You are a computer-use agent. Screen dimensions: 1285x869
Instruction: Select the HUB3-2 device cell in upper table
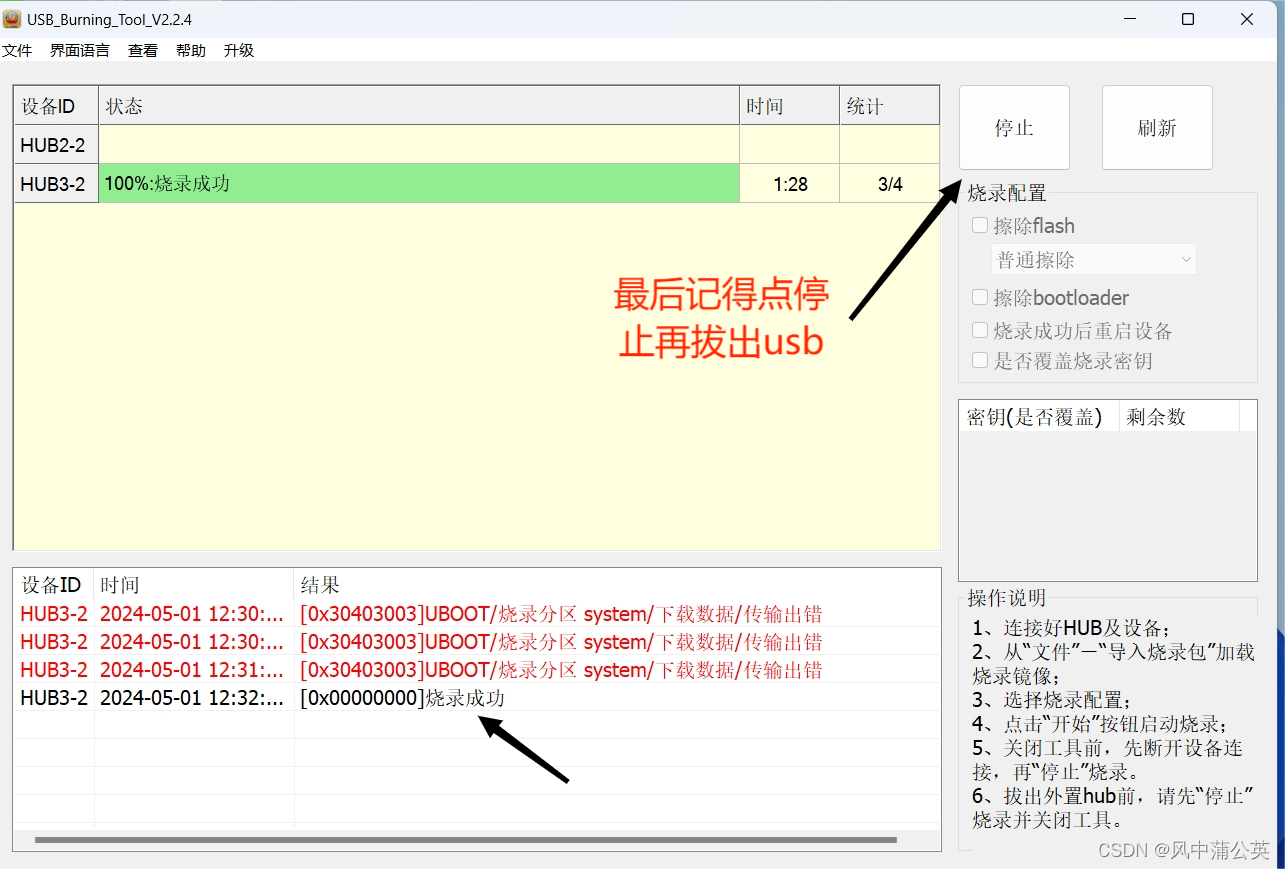point(56,184)
